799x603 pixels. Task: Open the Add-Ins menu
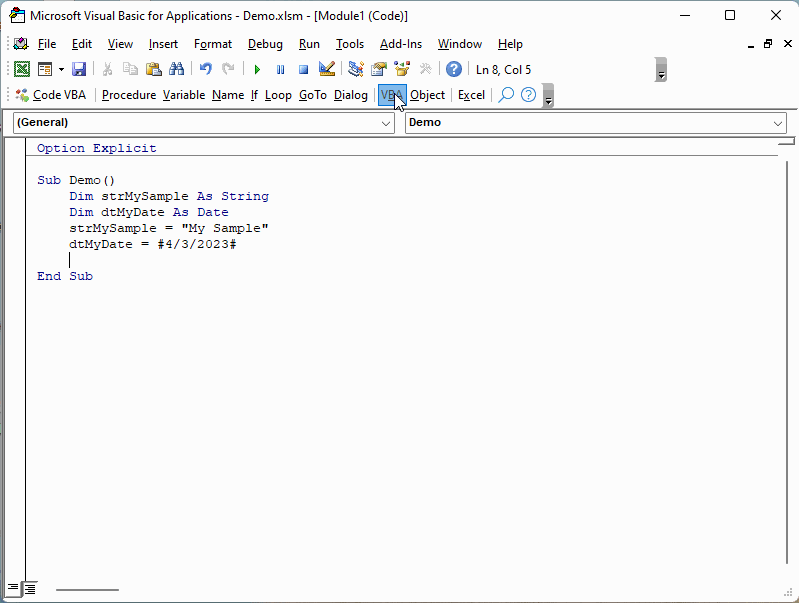click(401, 44)
